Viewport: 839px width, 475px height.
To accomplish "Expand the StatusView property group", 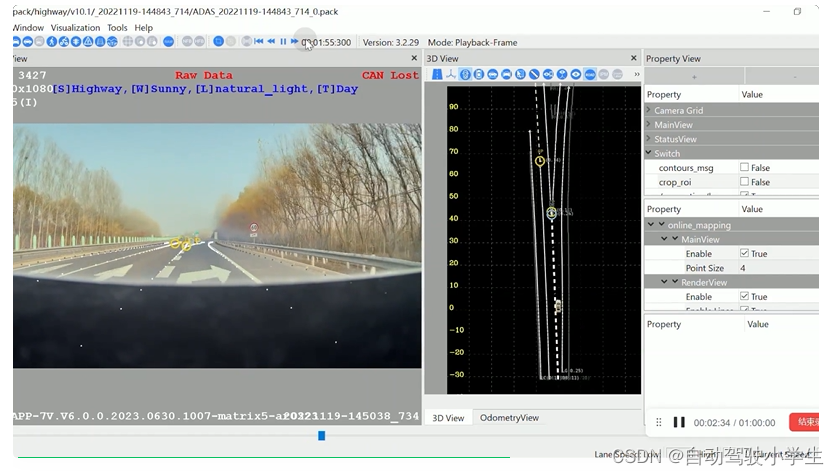I will point(649,139).
